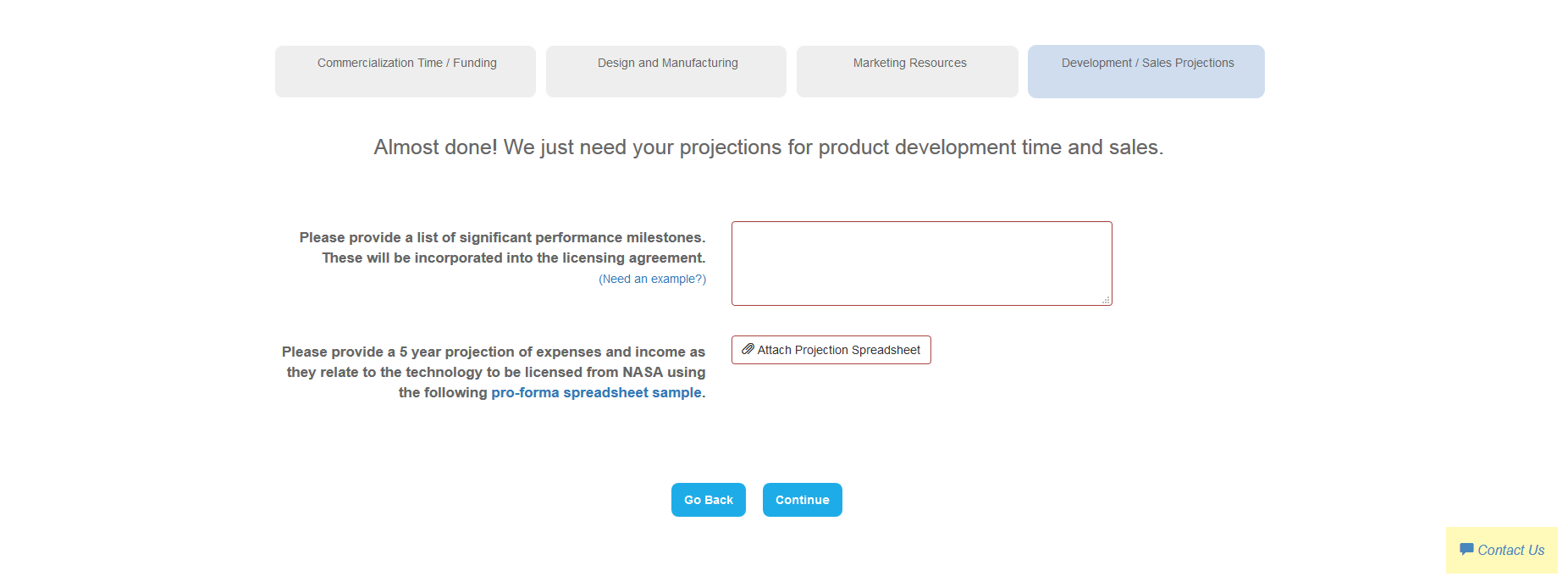Open the Contact Us link
The height and width of the screenshot is (582, 1568).
coord(1510,550)
